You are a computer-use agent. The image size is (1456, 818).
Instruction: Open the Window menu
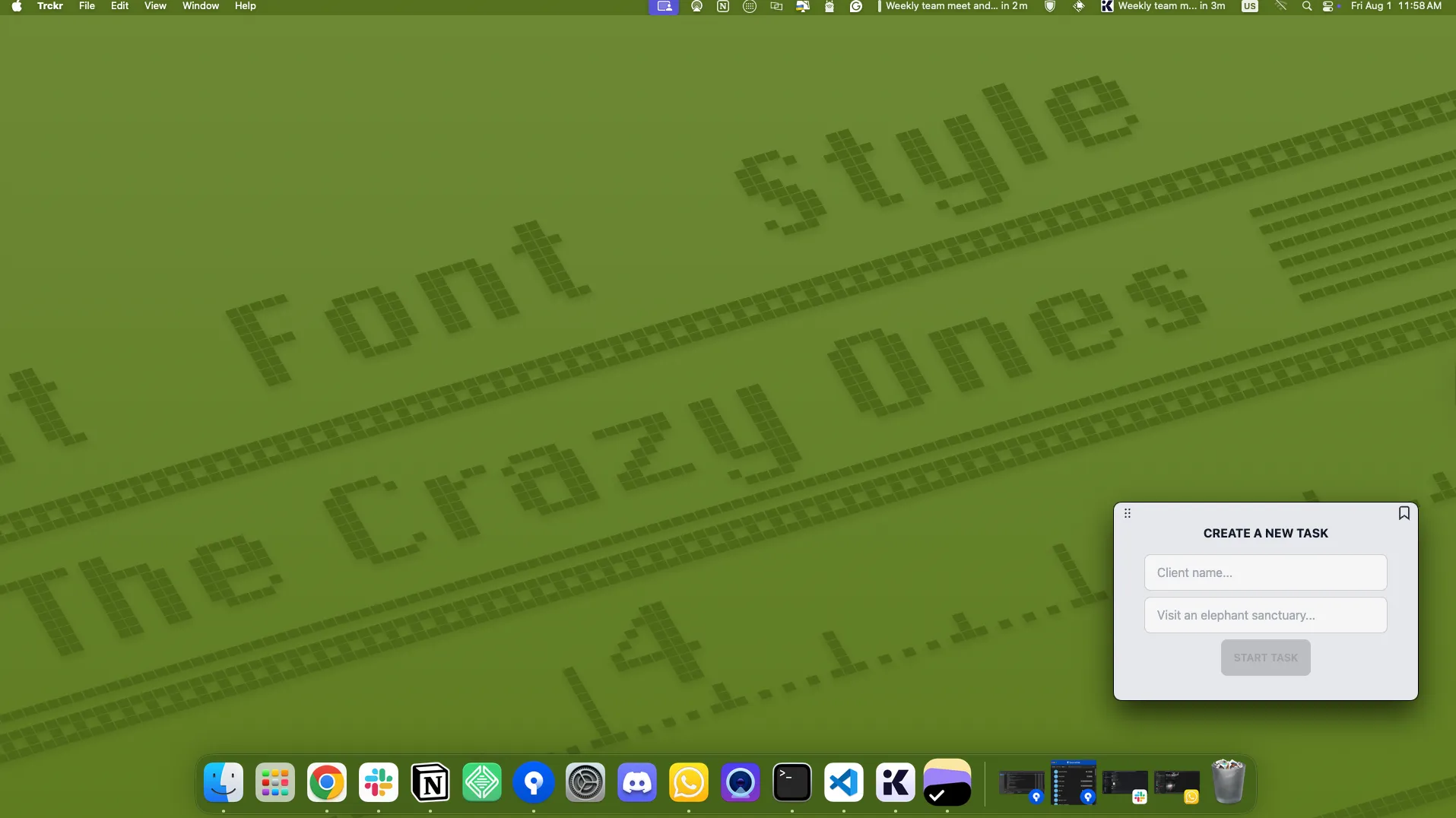pos(201,6)
